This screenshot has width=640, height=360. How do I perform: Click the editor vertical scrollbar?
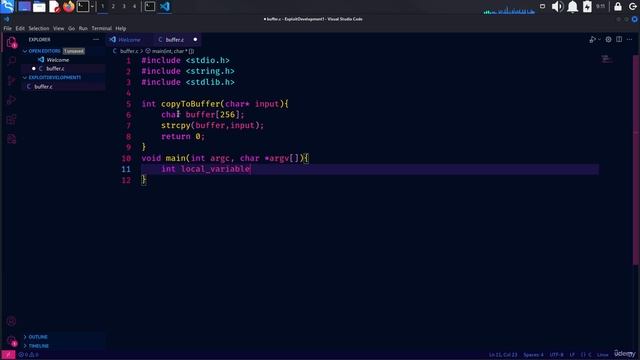[x=636, y=161]
